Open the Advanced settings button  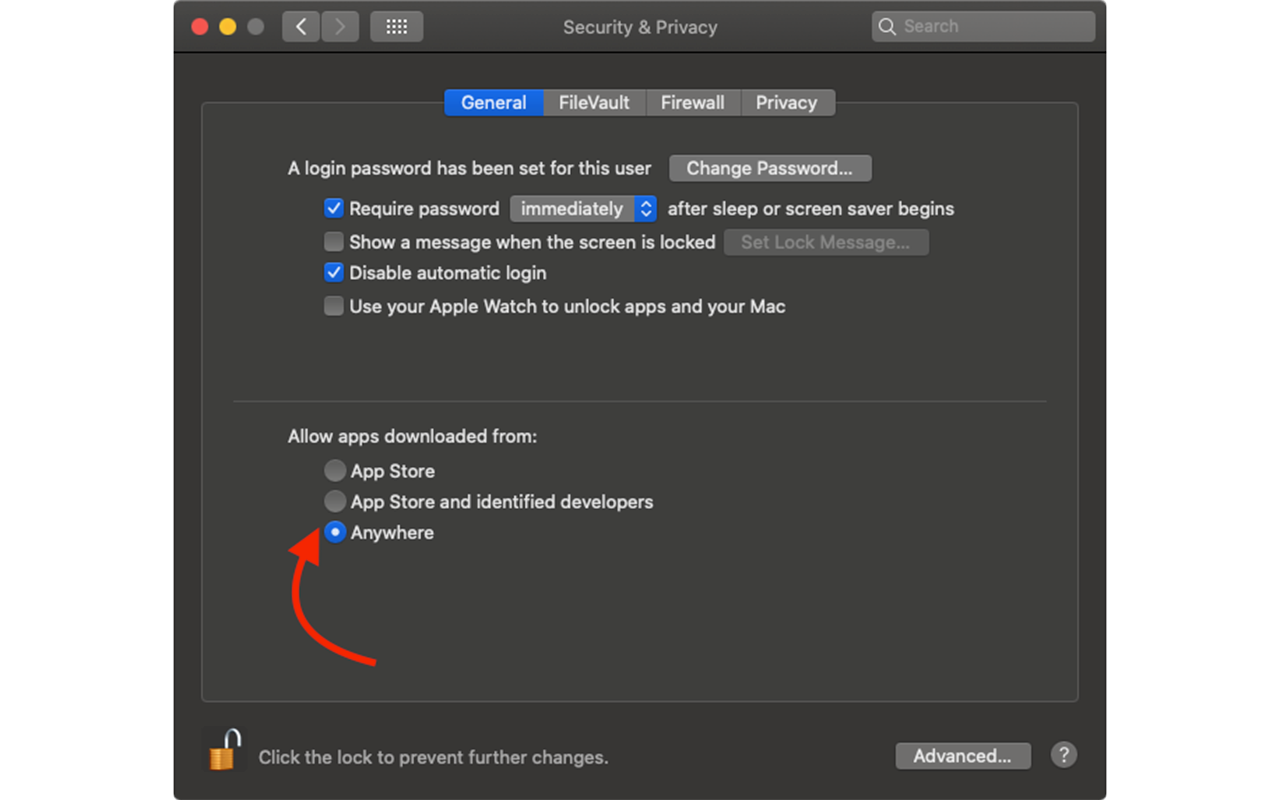coord(963,756)
